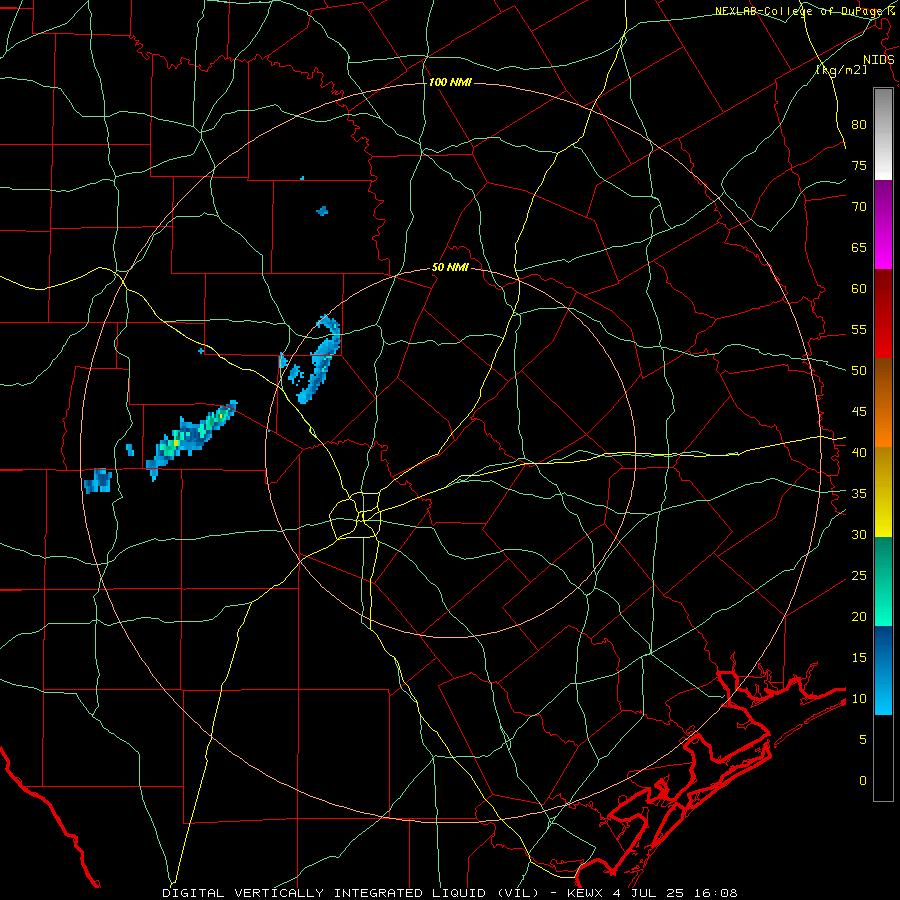Click the curved blue echo near the 50 NMI ring

click(320, 359)
